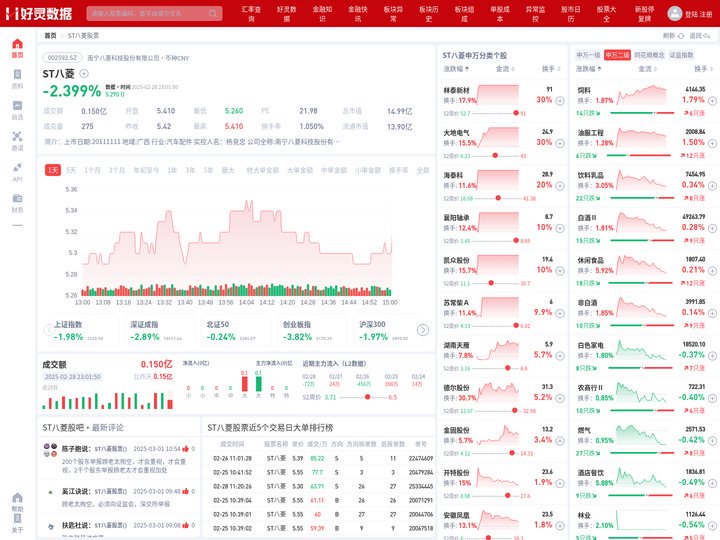Screen dimensions: 720x540
Task: Add 凯众股份 with its plus icon
Action: coord(560,271)
